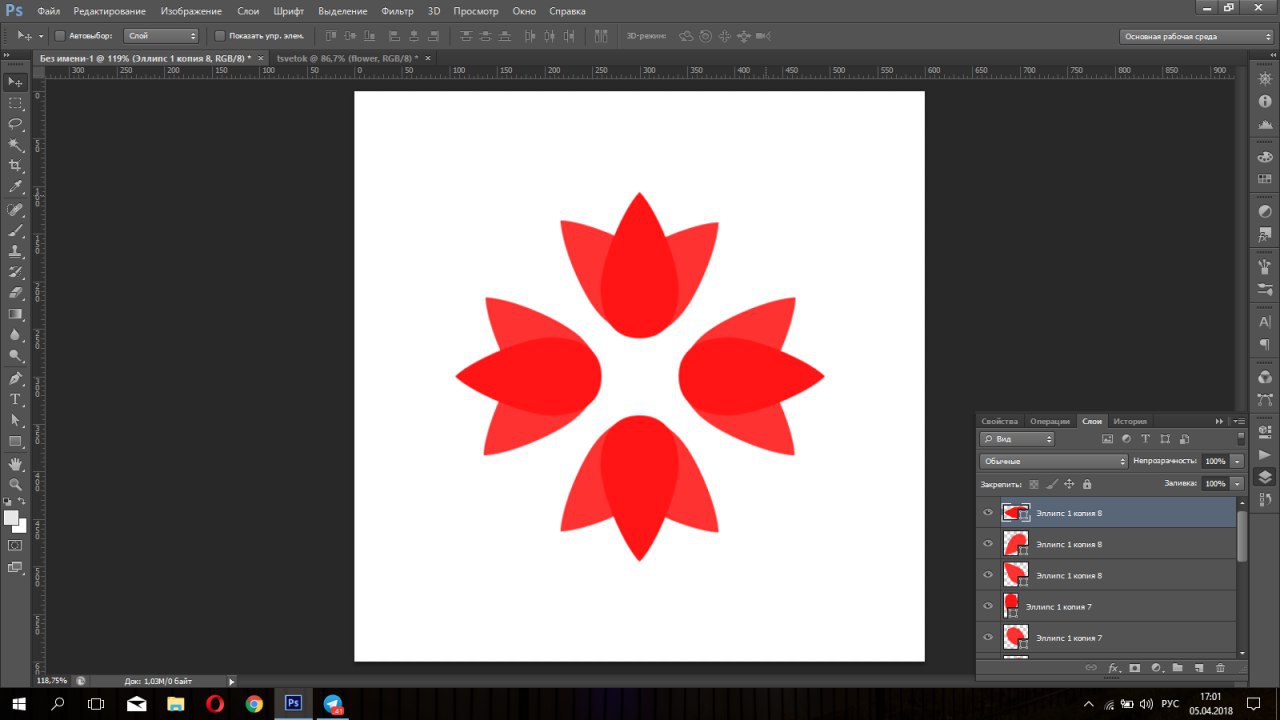Hide the highlighted Эллипс 1 копия 8 layer
Viewport: 1280px width, 720px height.
coord(988,513)
